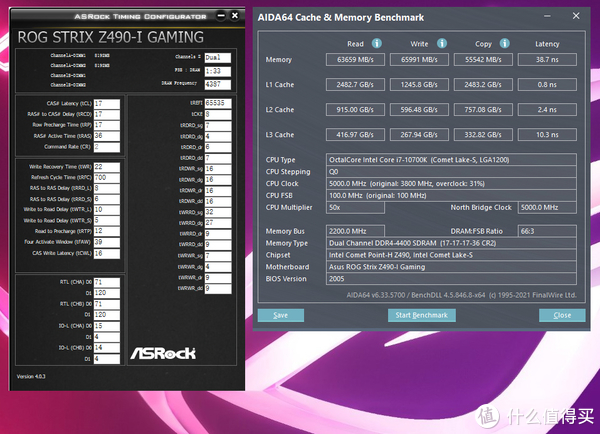This screenshot has height=434, width=600.
Task: Select the L1 Cache Write value 1245.8 GB/s
Action: click(x=419, y=85)
